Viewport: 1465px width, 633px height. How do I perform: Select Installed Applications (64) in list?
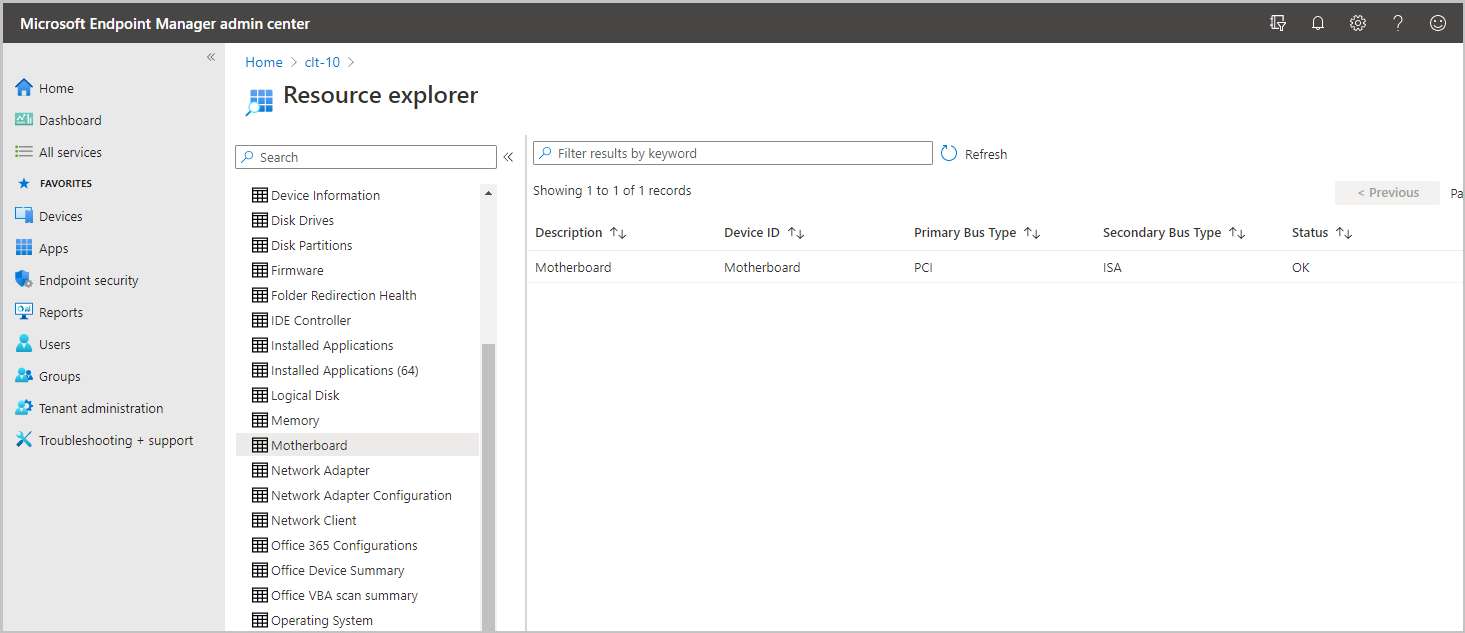(x=344, y=370)
